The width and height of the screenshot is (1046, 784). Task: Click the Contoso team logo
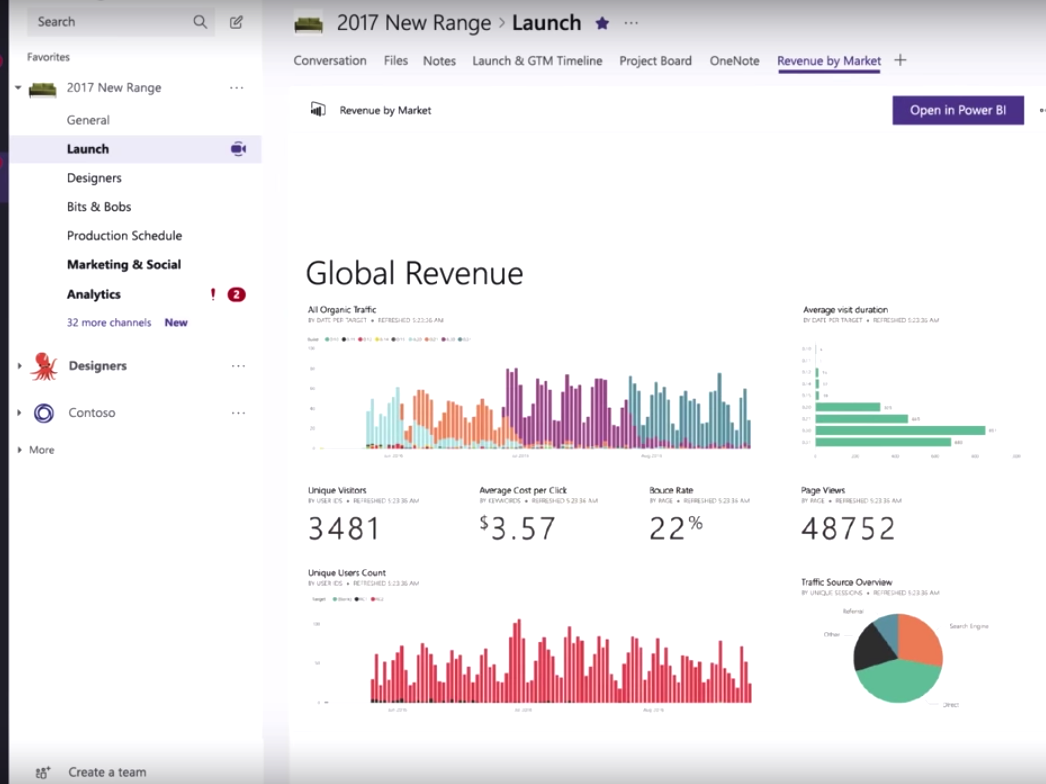tap(44, 413)
